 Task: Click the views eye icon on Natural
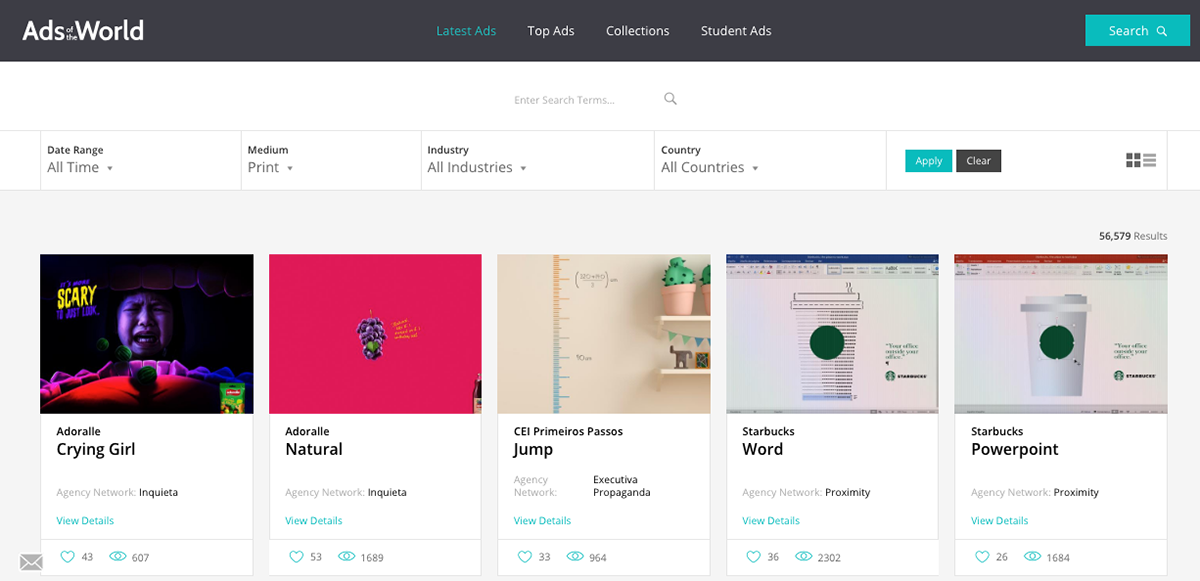coord(347,557)
